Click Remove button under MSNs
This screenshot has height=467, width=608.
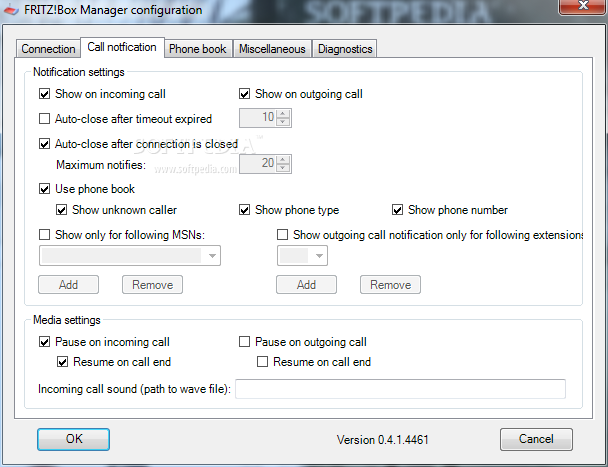coord(152,285)
